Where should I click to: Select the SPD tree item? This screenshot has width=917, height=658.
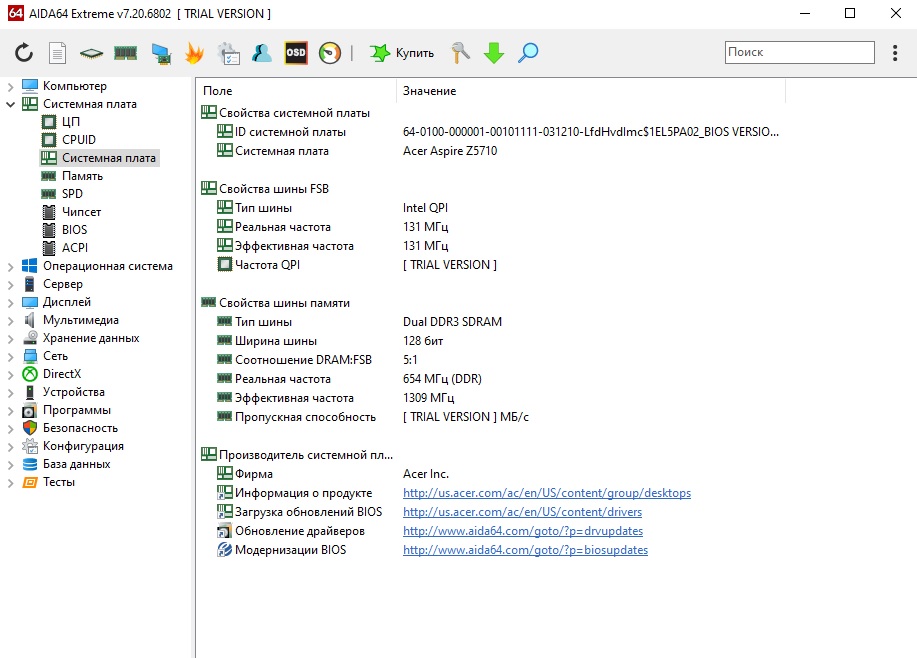(72, 194)
